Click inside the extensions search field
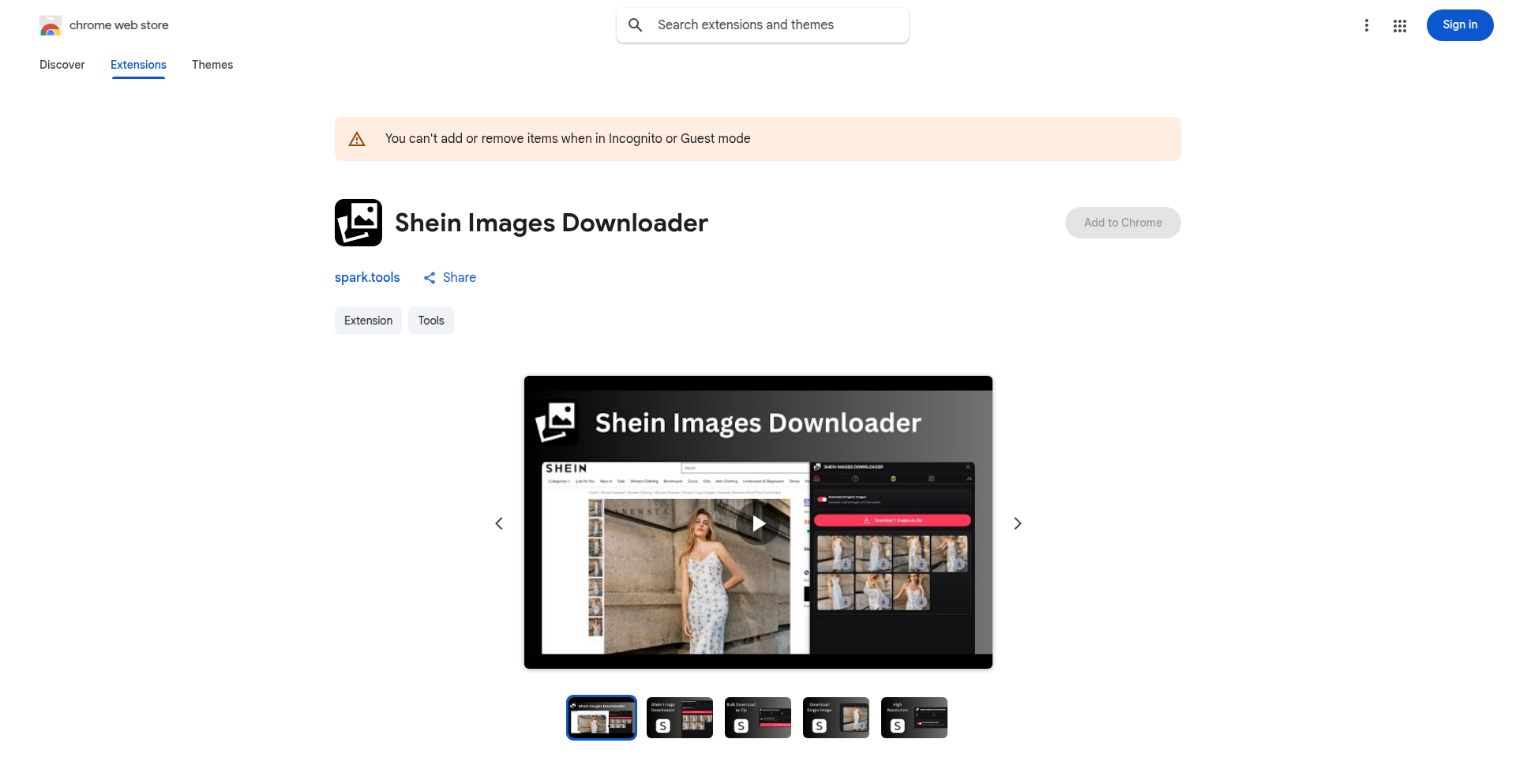This screenshot has width=1516, height=784. (x=762, y=24)
